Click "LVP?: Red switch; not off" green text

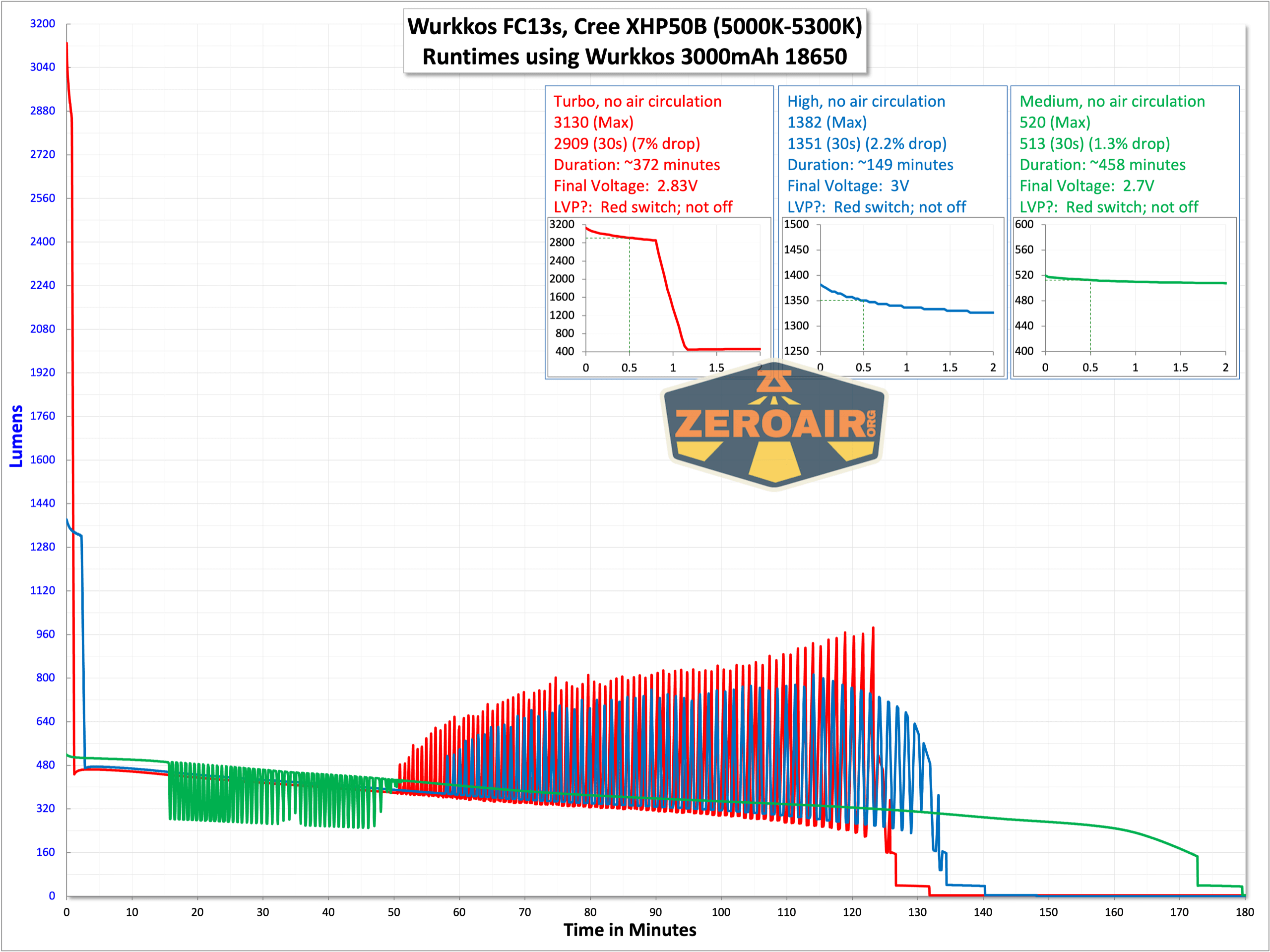click(x=1109, y=207)
